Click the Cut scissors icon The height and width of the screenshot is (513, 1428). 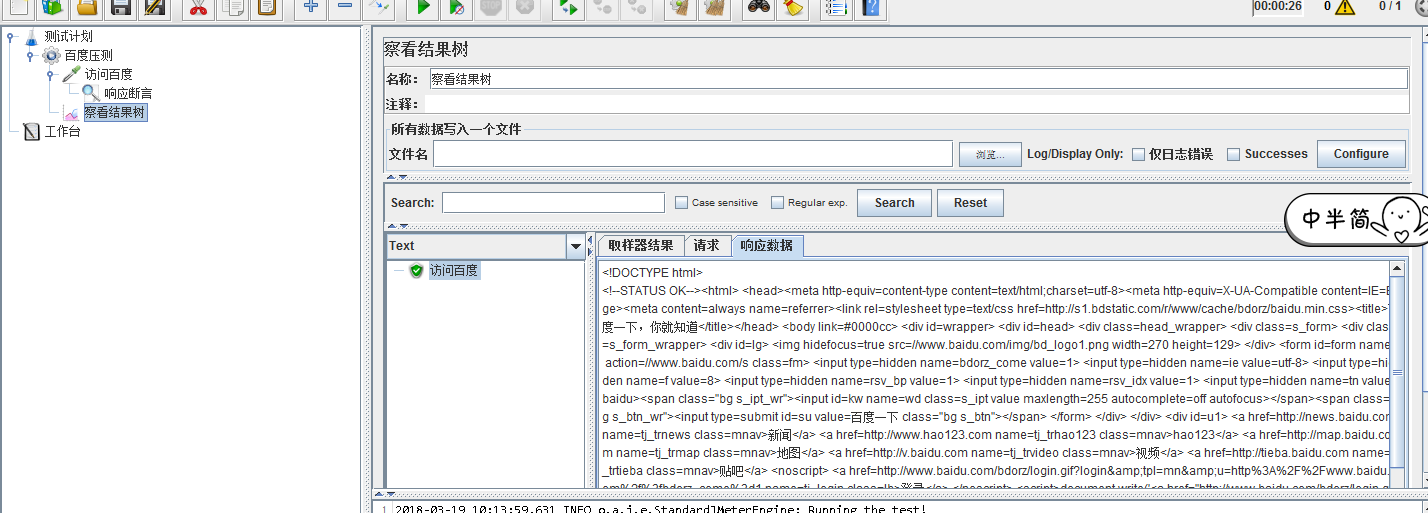(x=198, y=8)
